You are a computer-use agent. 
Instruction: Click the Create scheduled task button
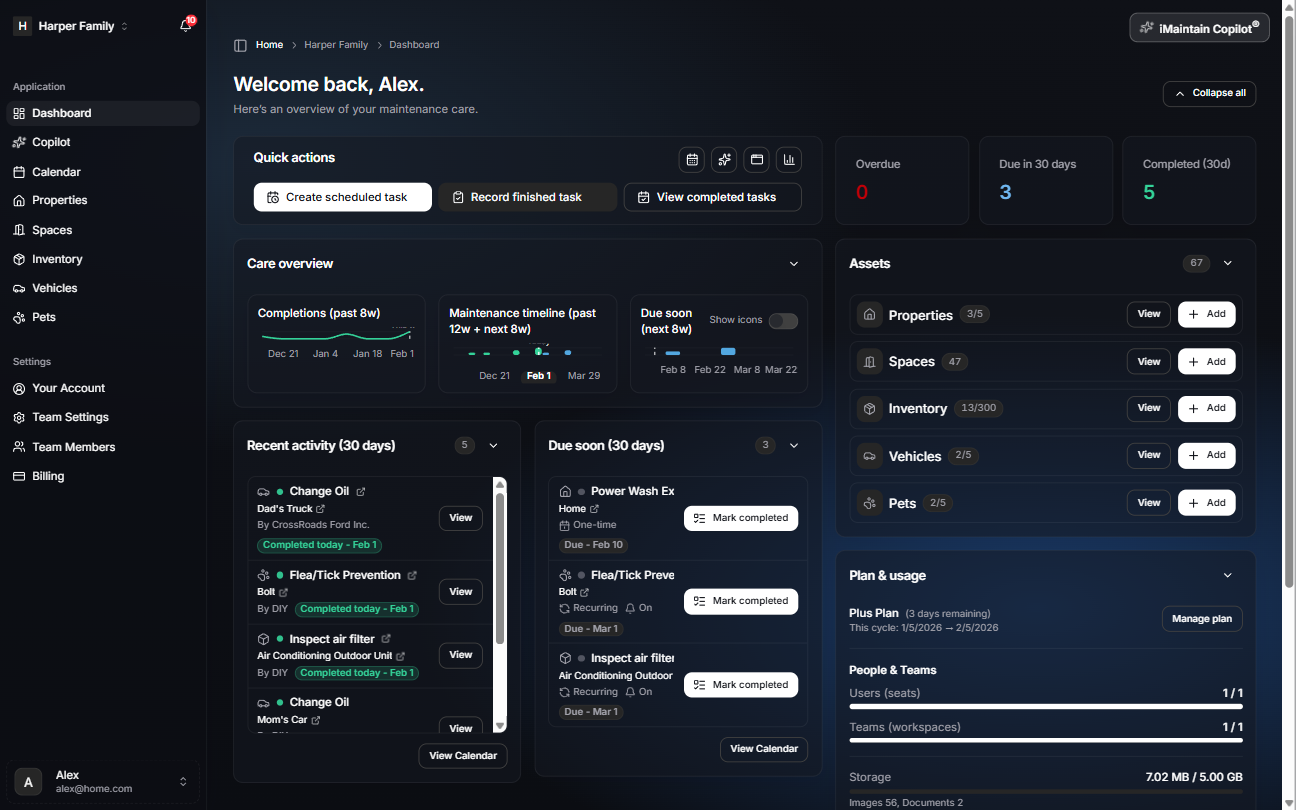(x=342, y=197)
